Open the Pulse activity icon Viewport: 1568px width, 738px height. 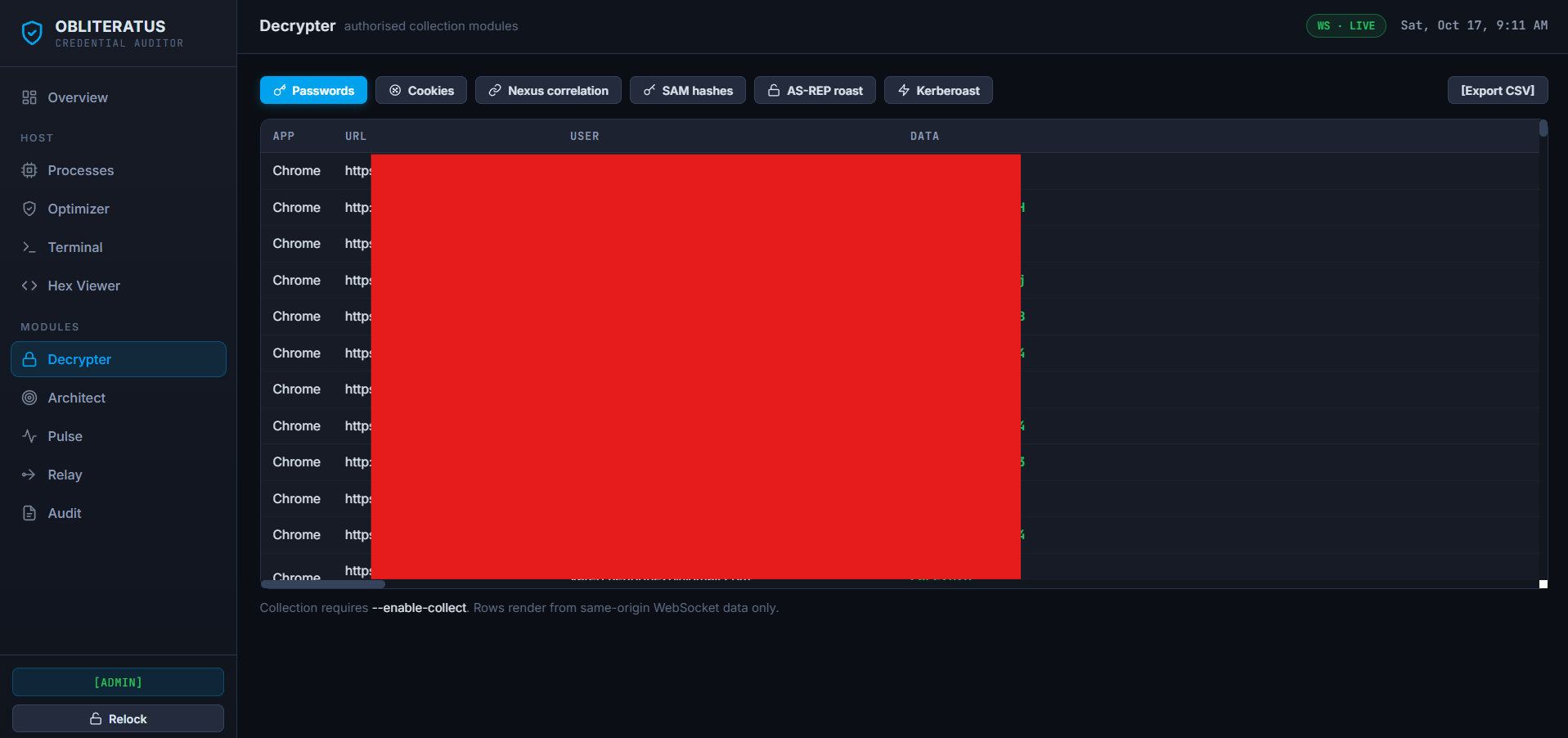(29, 436)
